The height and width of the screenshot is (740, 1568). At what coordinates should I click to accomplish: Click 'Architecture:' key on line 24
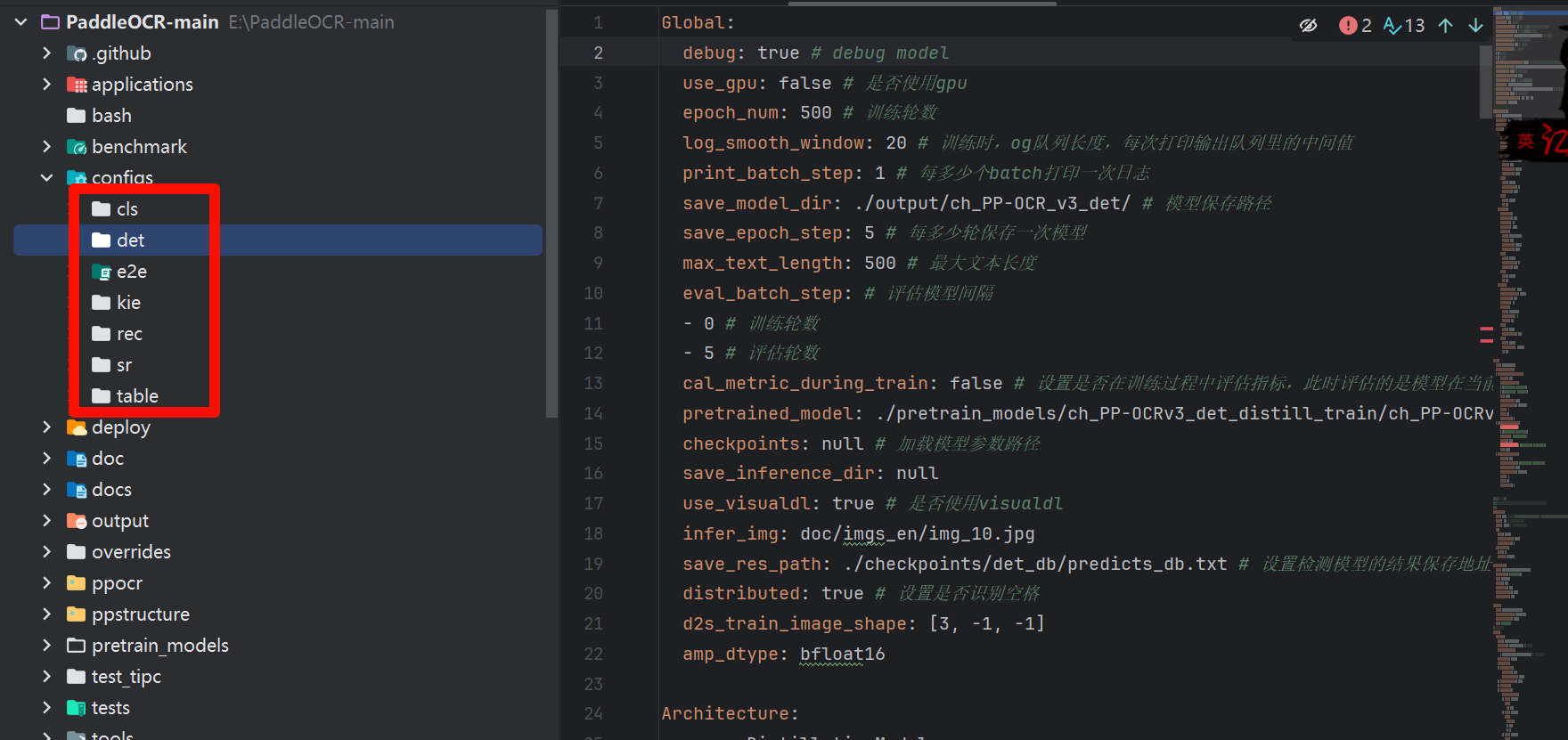(x=730, y=713)
